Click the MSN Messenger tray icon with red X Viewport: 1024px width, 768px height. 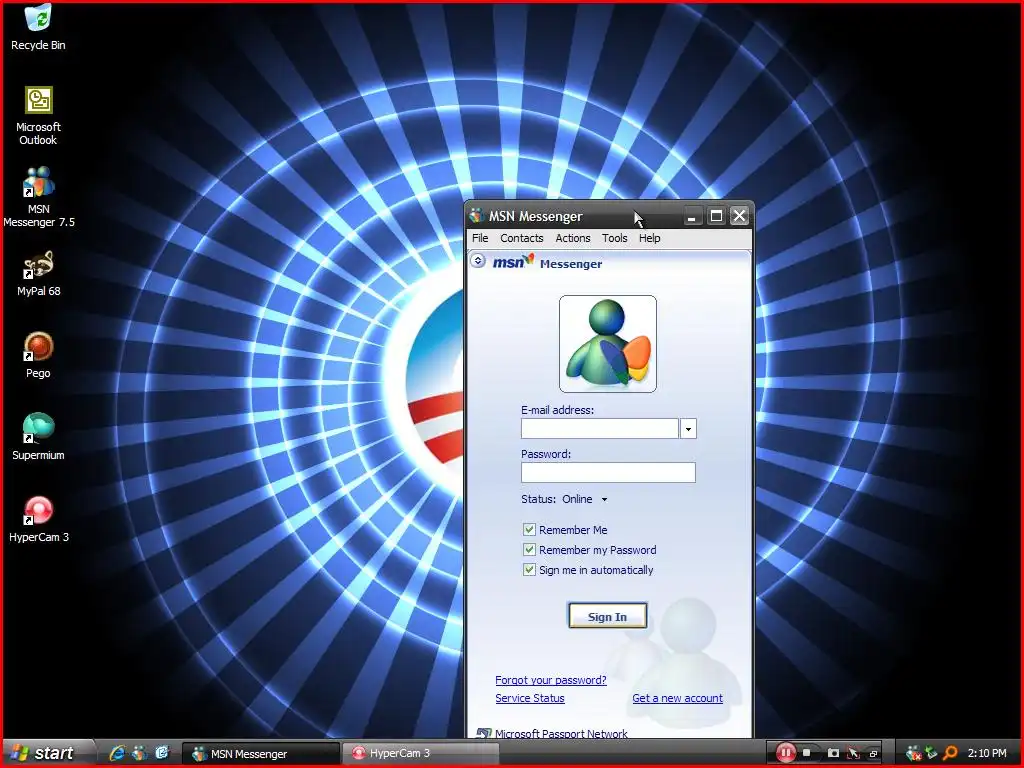[913, 753]
